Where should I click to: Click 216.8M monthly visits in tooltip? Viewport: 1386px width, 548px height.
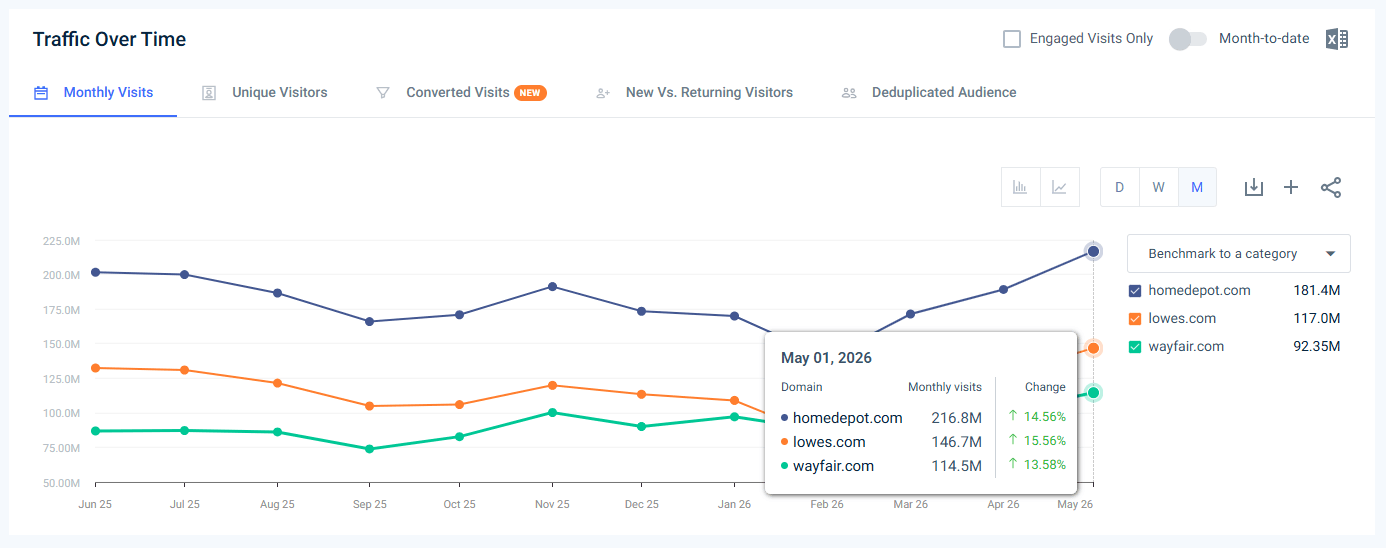click(x=957, y=418)
